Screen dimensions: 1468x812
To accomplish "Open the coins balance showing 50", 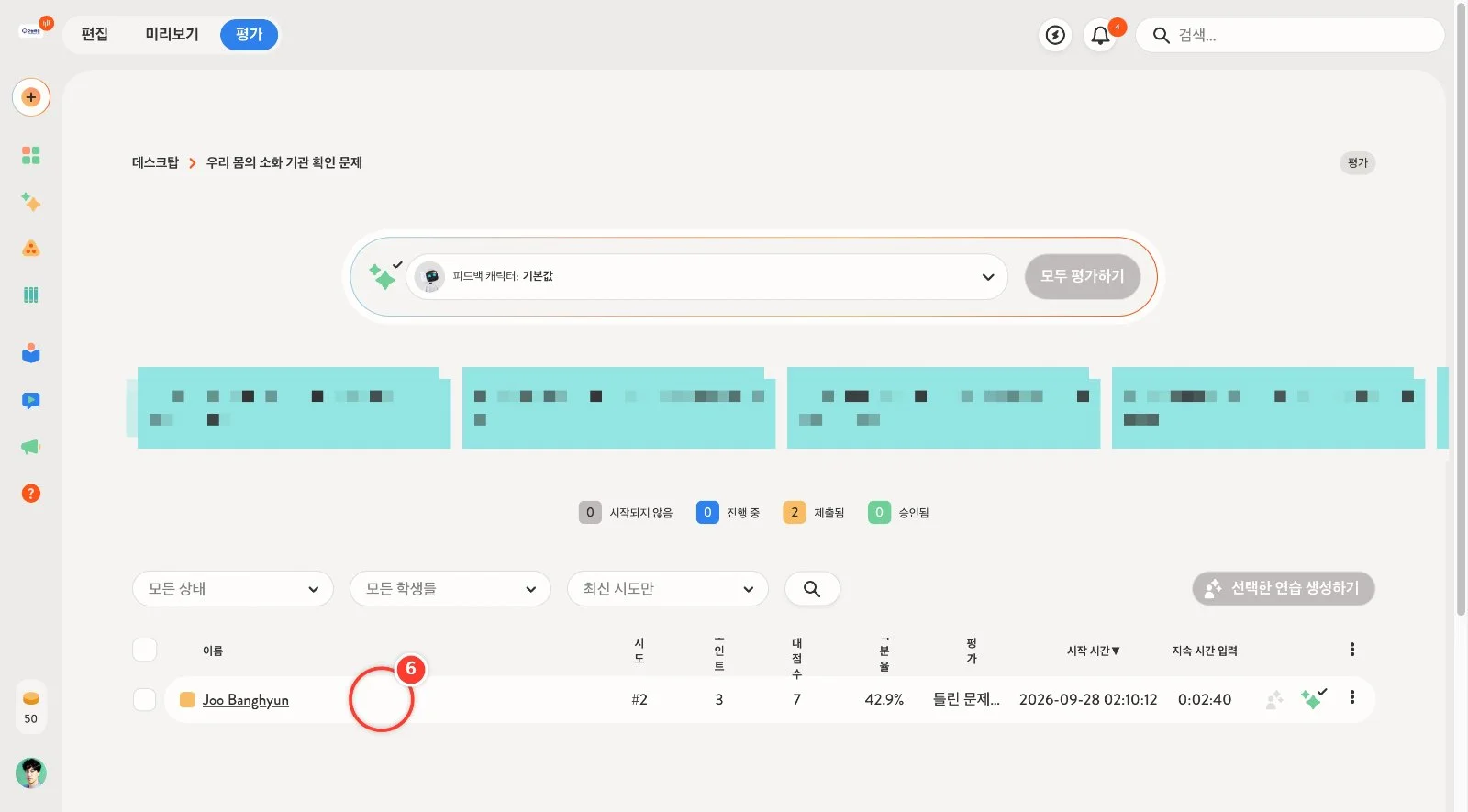I will tap(31, 706).
